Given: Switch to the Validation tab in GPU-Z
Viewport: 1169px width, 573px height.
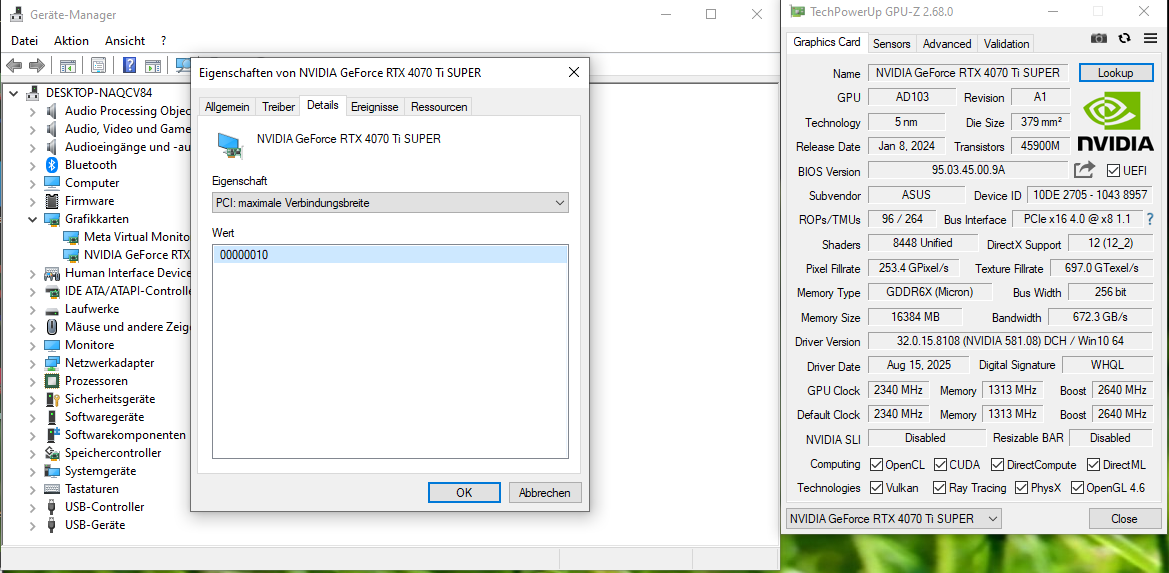Looking at the screenshot, I should pos(1006,44).
